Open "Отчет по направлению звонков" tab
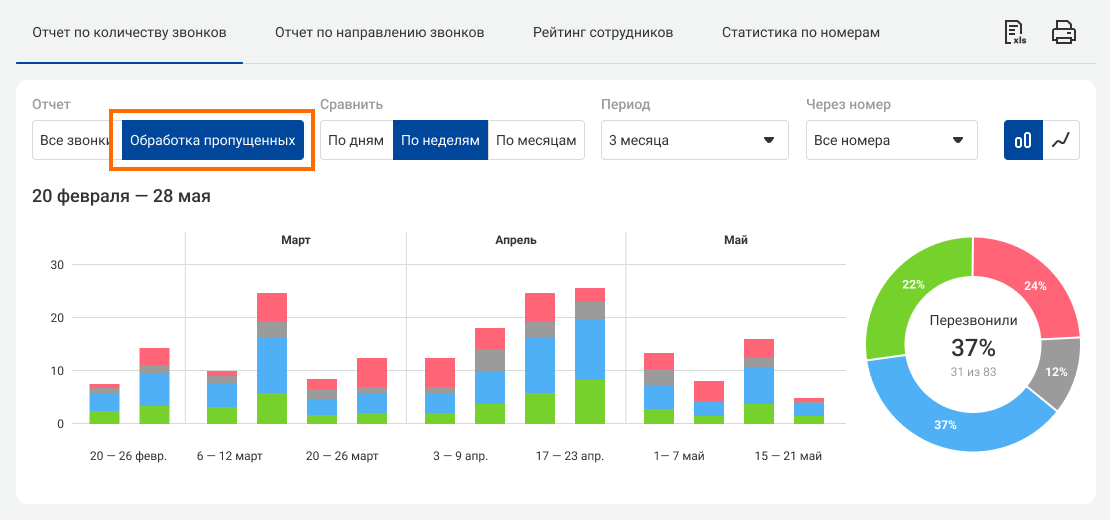Screen dimensions: 1110x520 (379, 33)
